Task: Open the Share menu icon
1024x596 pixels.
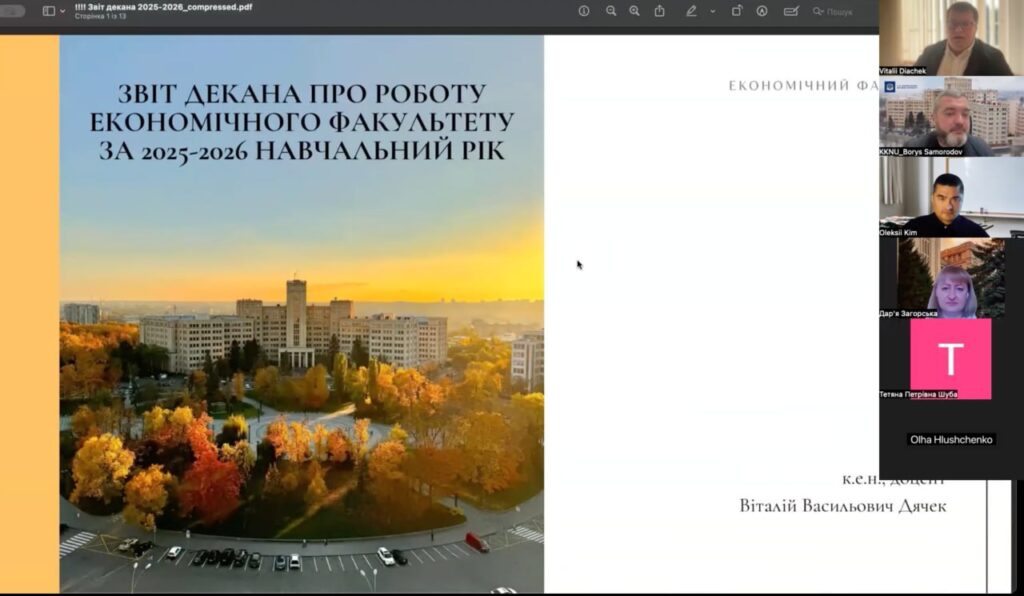Action: (660, 11)
